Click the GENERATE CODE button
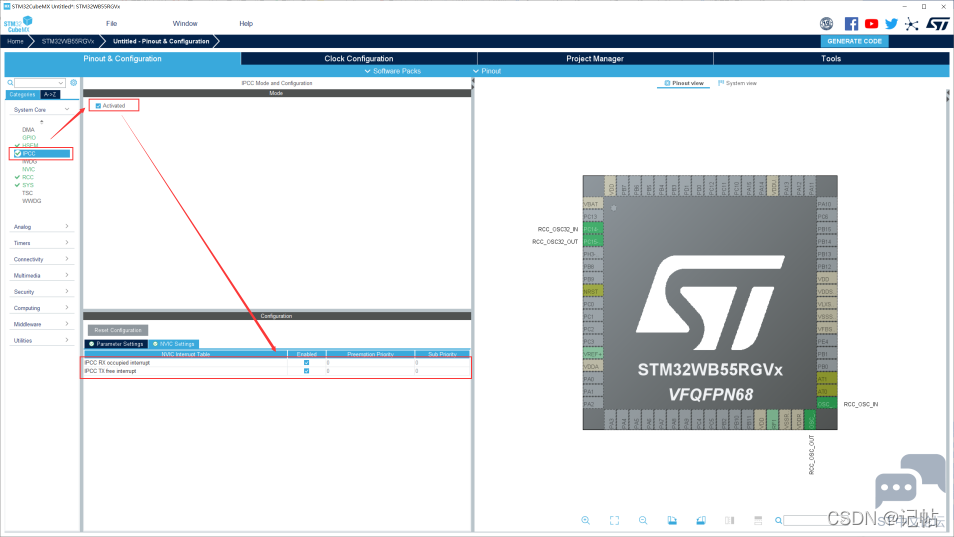The height and width of the screenshot is (537, 954). pos(854,41)
